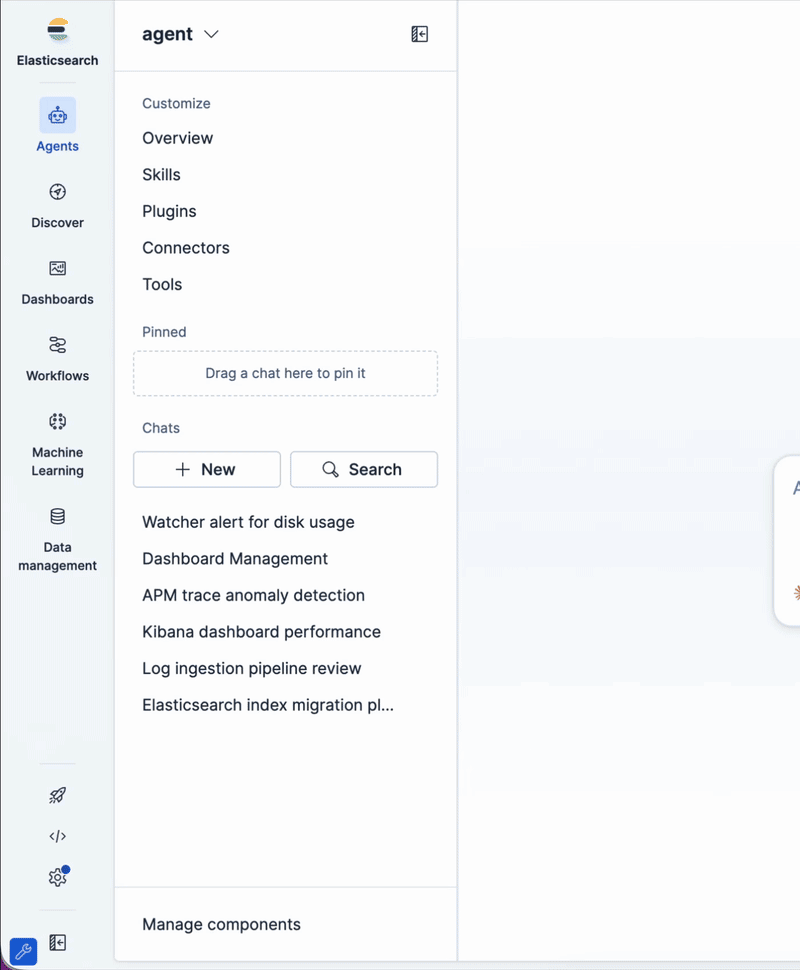Open Discover compass icon
The width and height of the screenshot is (800, 970).
tap(58, 192)
